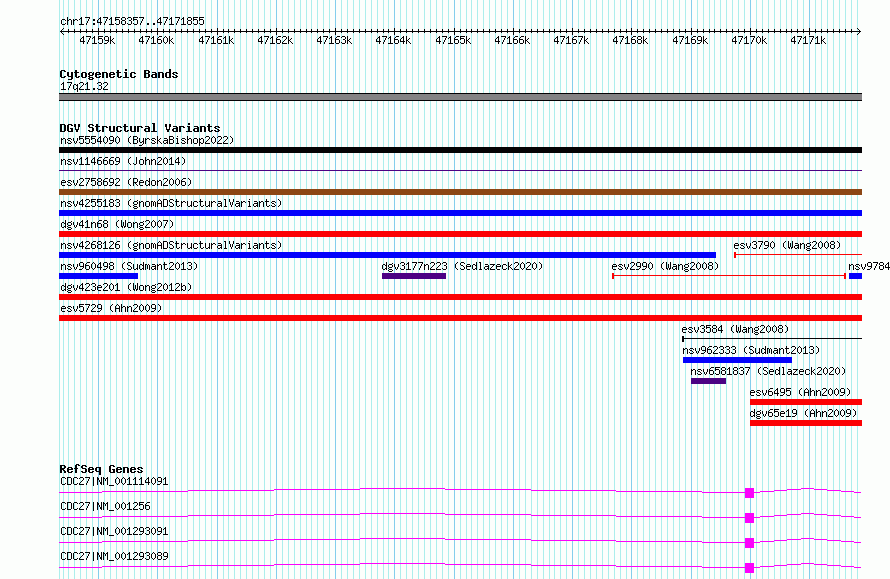The height and width of the screenshot is (579, 890).
Task: Open the CDC27|NM_001256 transcript label
Action: (x=105, y=506)
